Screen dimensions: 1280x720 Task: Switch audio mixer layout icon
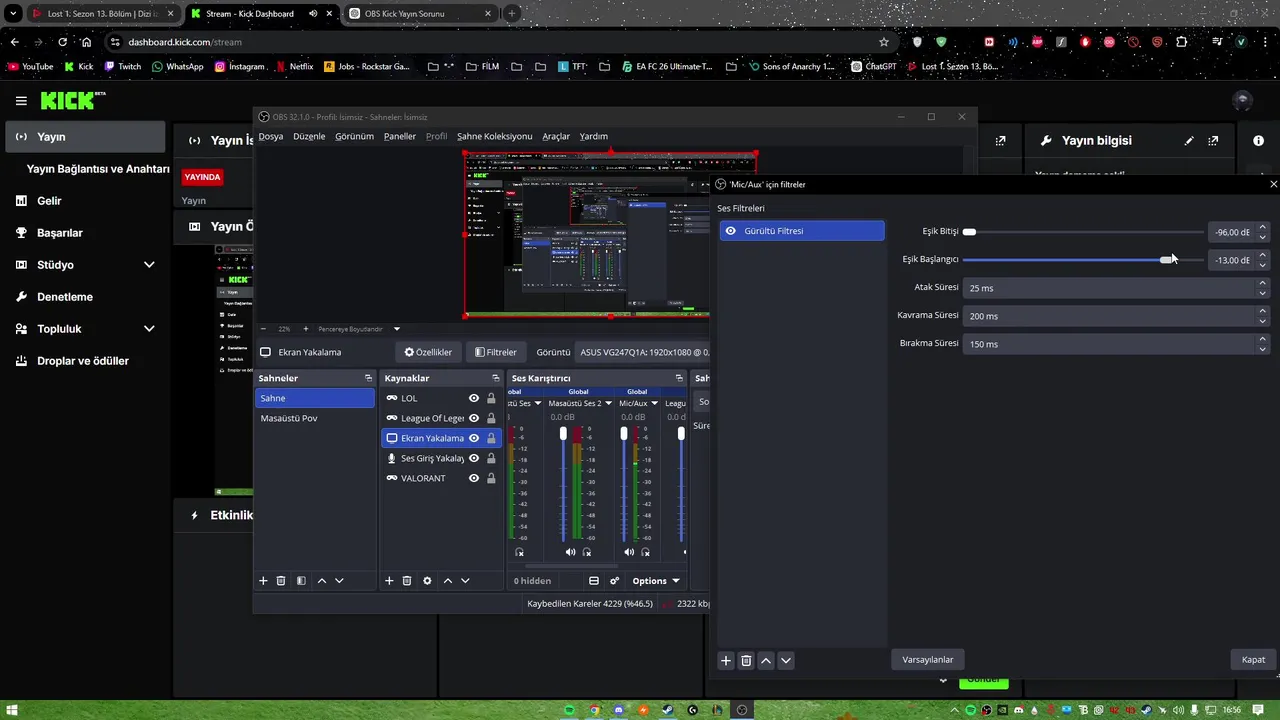point(594,581)
